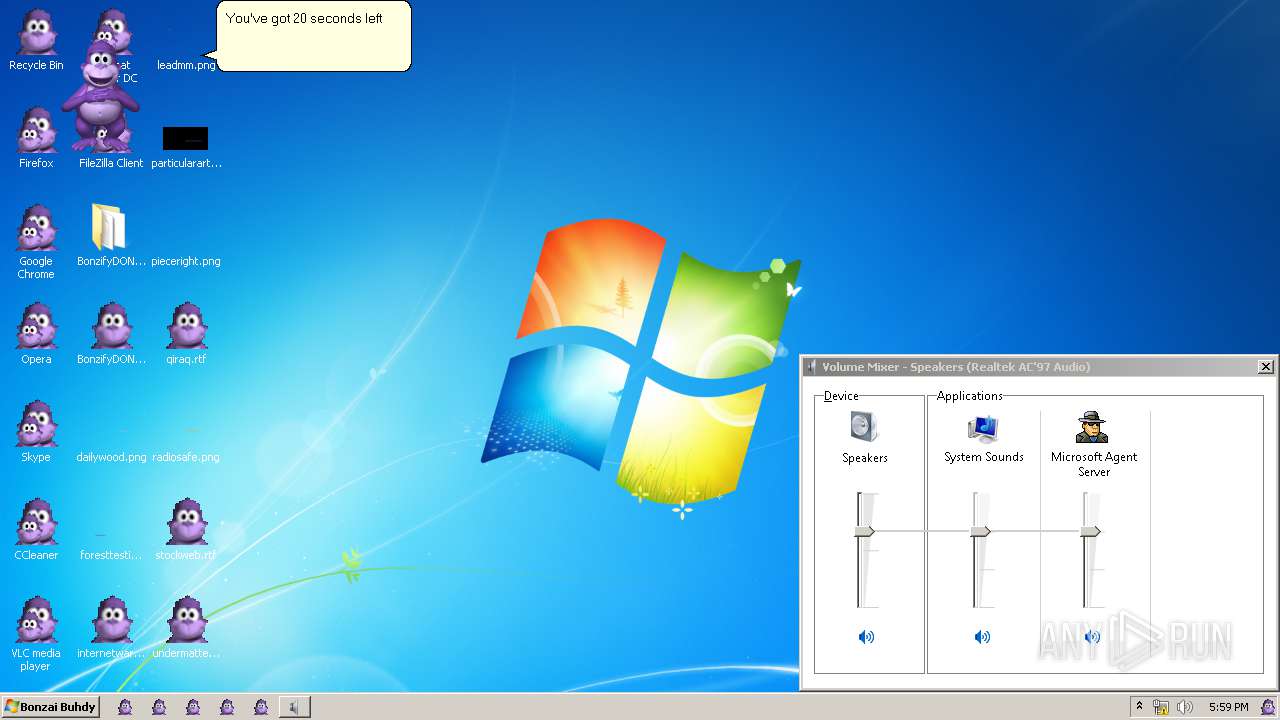Mute System Sounds in the mixer
The image size is (1280, 720).
coord(982,637)
